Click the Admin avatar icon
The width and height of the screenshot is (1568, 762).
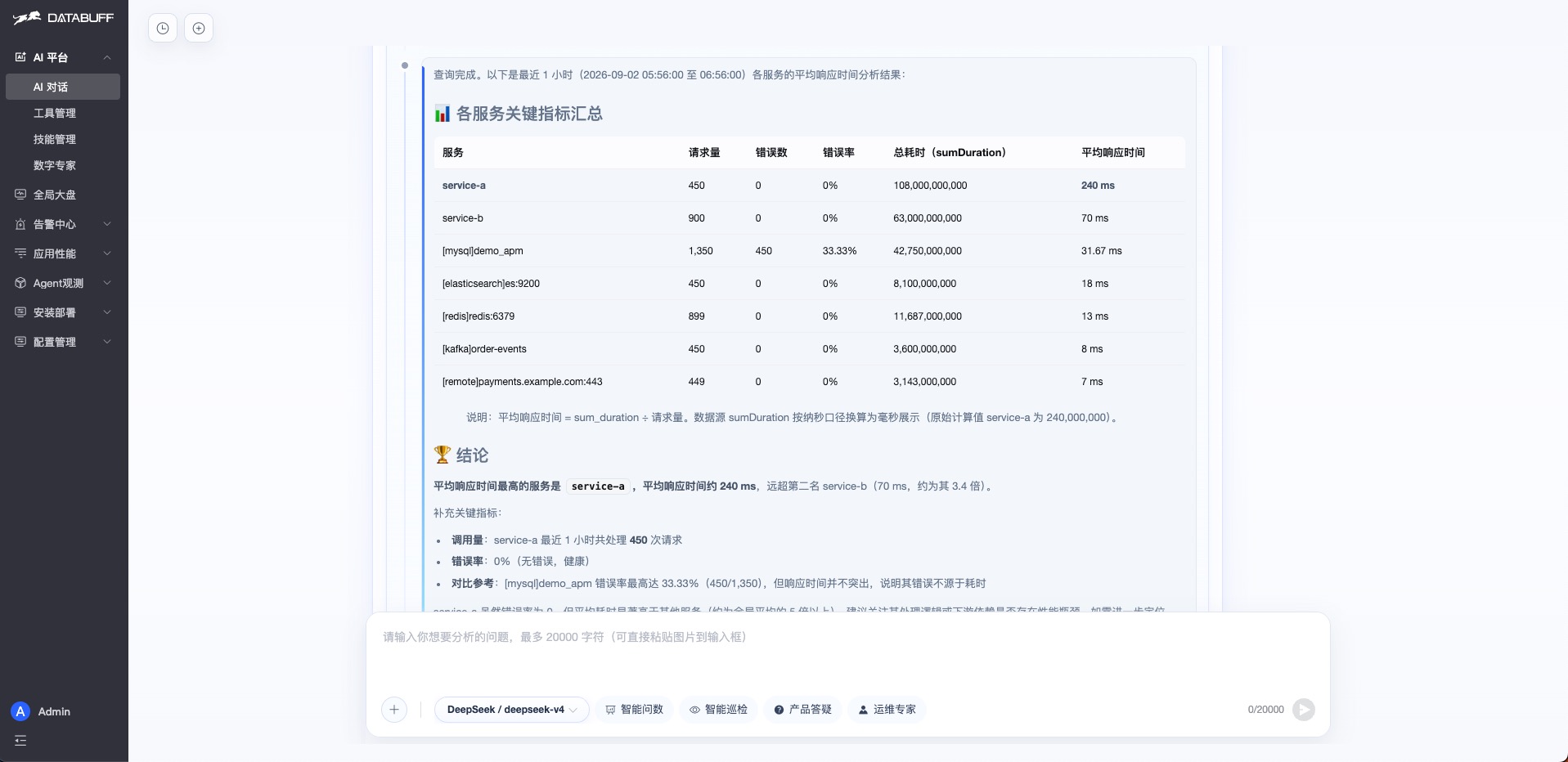click(20, 711)
